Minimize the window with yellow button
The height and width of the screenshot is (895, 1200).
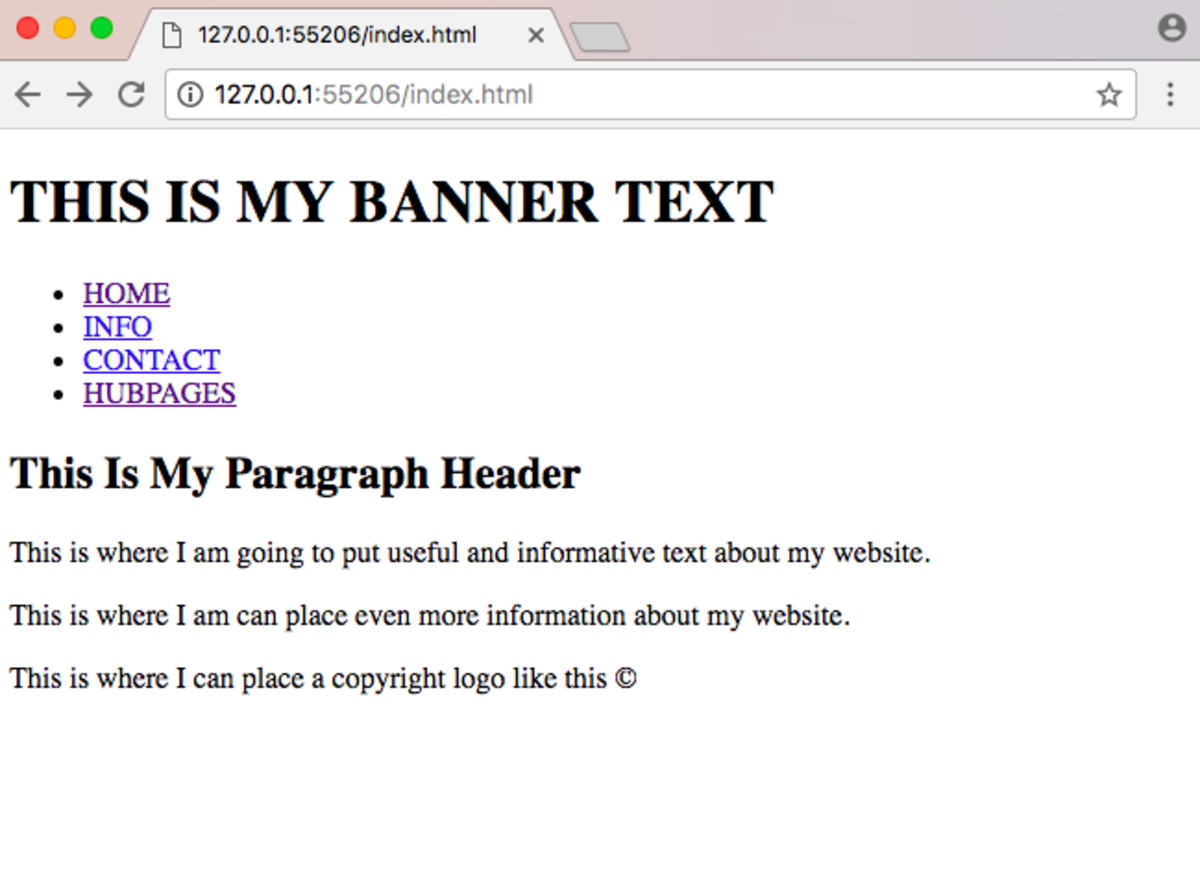65,28
